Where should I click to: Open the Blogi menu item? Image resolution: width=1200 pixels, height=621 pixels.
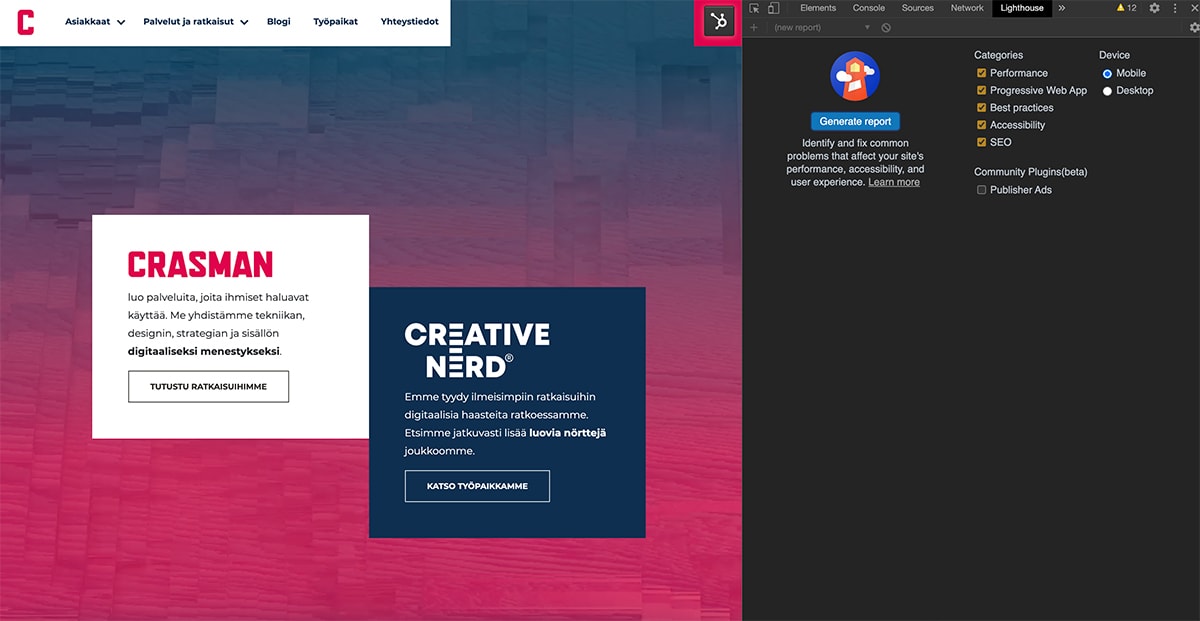pos(279,21)
